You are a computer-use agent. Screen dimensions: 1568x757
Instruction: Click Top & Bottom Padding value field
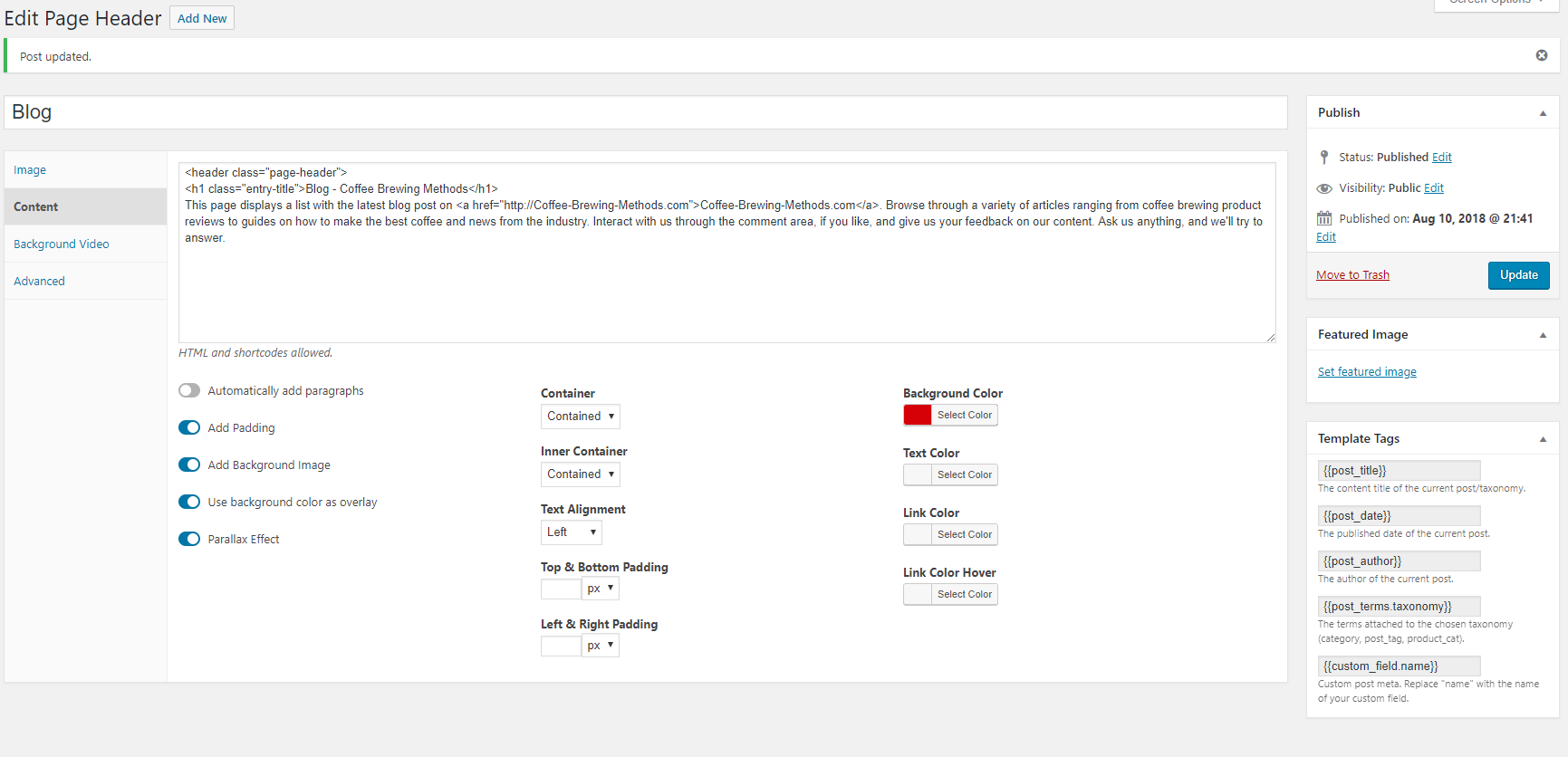point(561,589)
